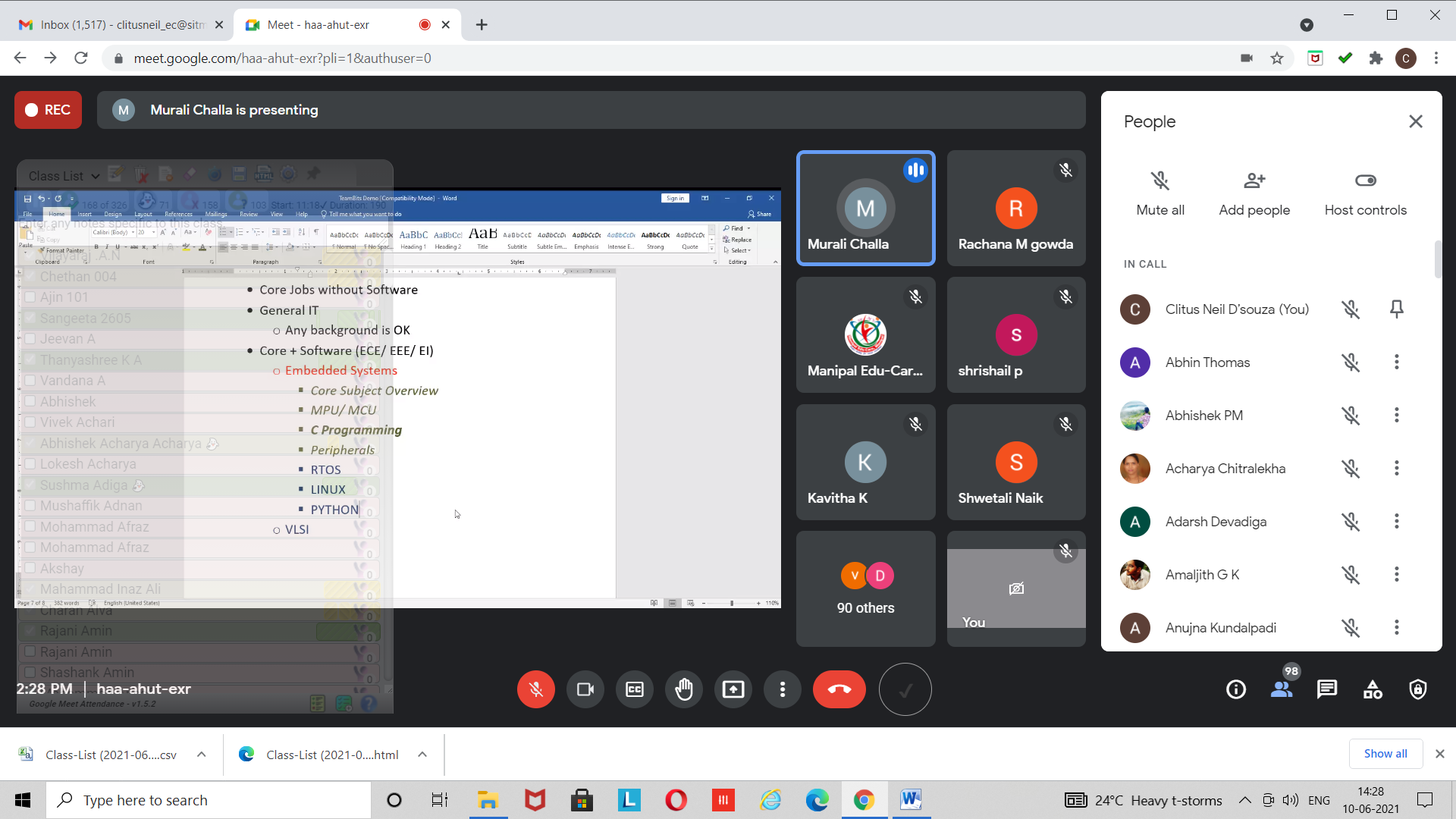Show meeting details info icon
Viewport: 1456px width, 819px height.
(x=1236, y=689)
